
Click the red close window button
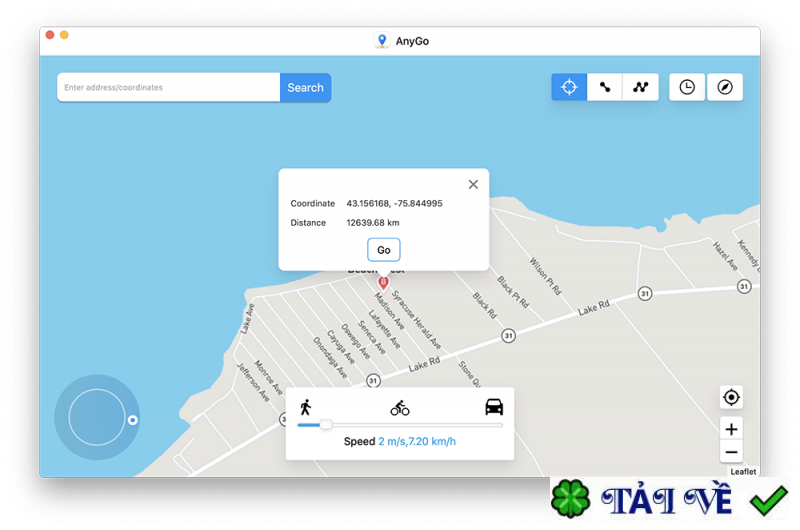(50, 35)
